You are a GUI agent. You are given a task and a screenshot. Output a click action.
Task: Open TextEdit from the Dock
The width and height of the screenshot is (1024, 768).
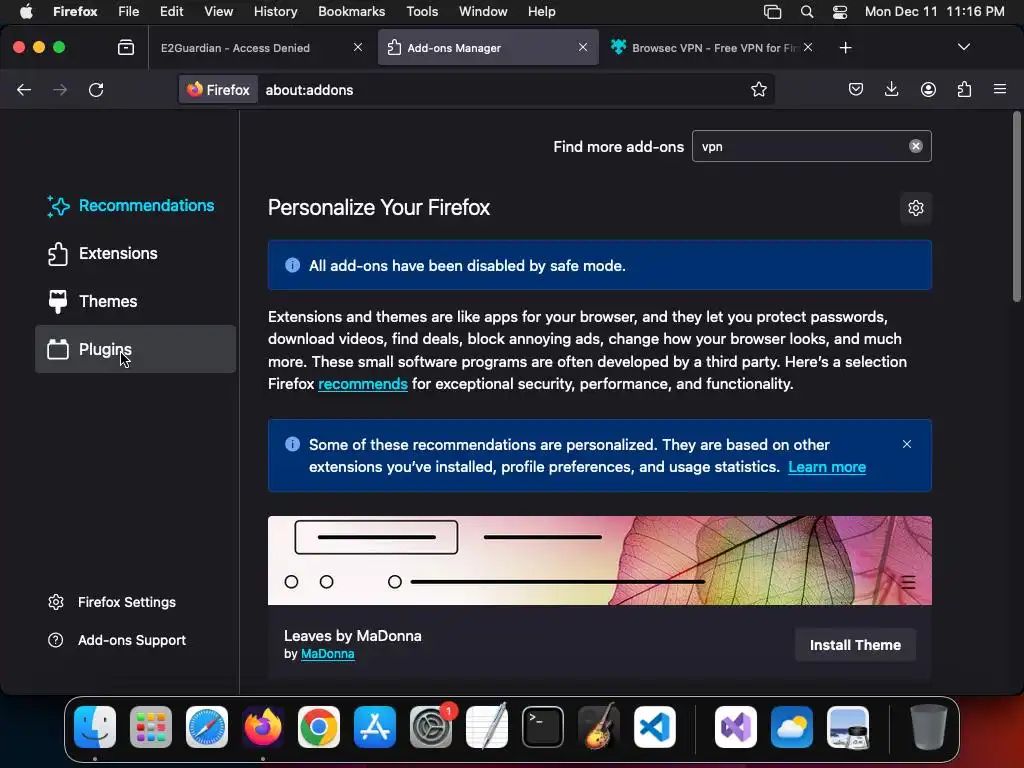tap(487, 727)
